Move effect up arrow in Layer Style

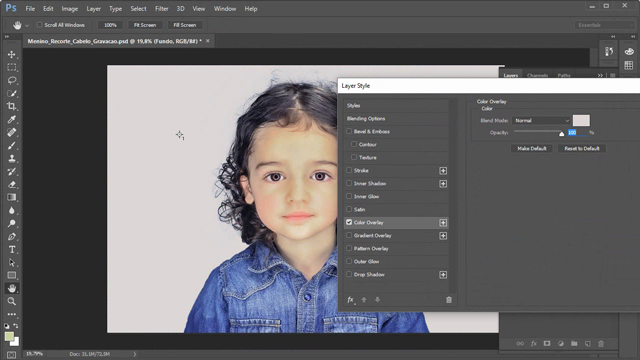coord(364,300)
